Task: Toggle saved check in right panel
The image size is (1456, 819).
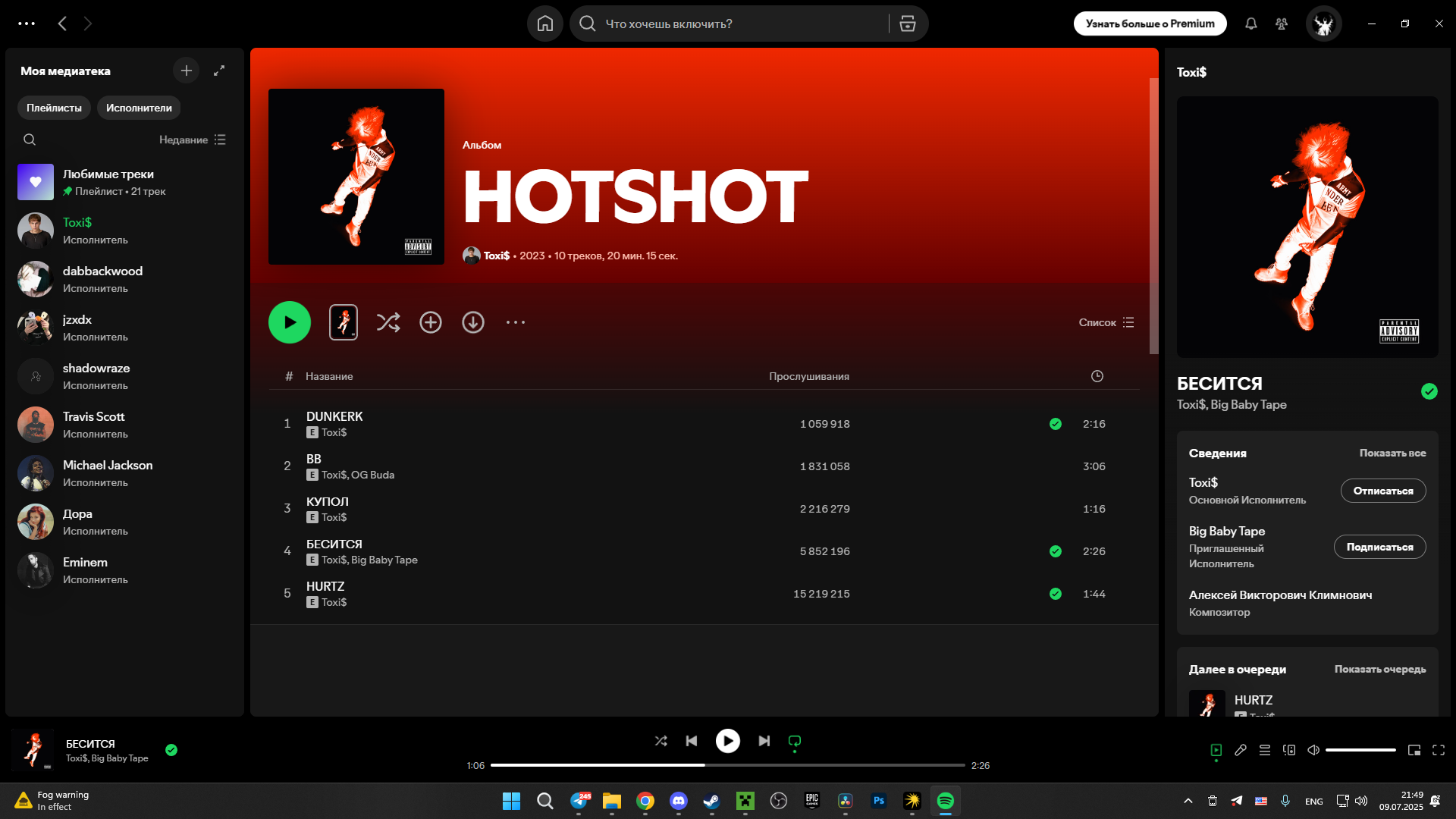Action: [1429, 391]
